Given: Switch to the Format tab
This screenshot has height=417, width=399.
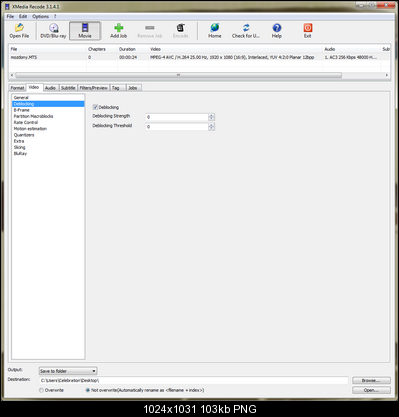Looking at the screenshot, I should (17, 88).
